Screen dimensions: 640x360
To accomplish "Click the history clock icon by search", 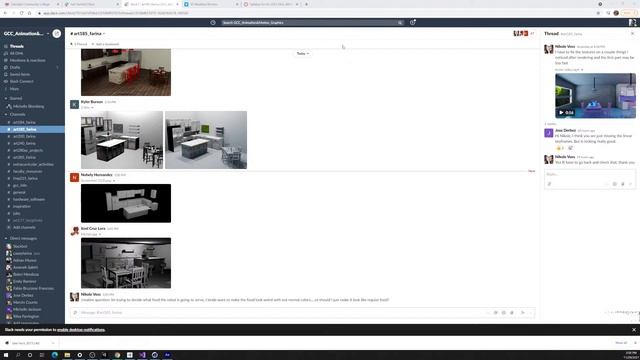I will [213, 22].
